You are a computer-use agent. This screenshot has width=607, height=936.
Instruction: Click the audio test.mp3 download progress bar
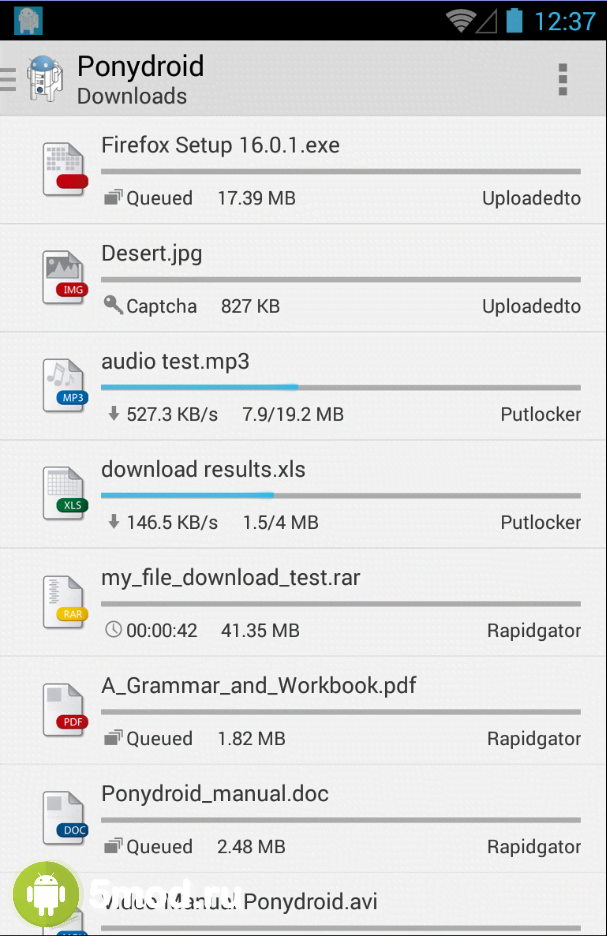(x=340, y=387)
